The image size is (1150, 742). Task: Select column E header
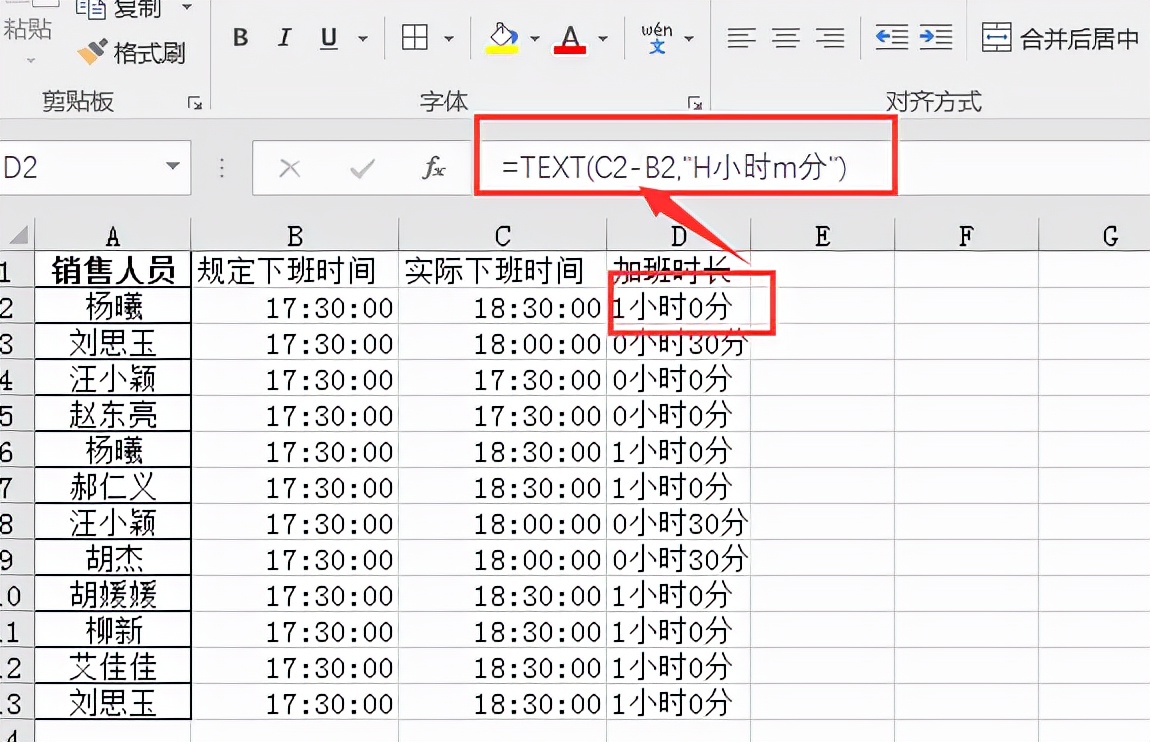[x=822, y=236]
